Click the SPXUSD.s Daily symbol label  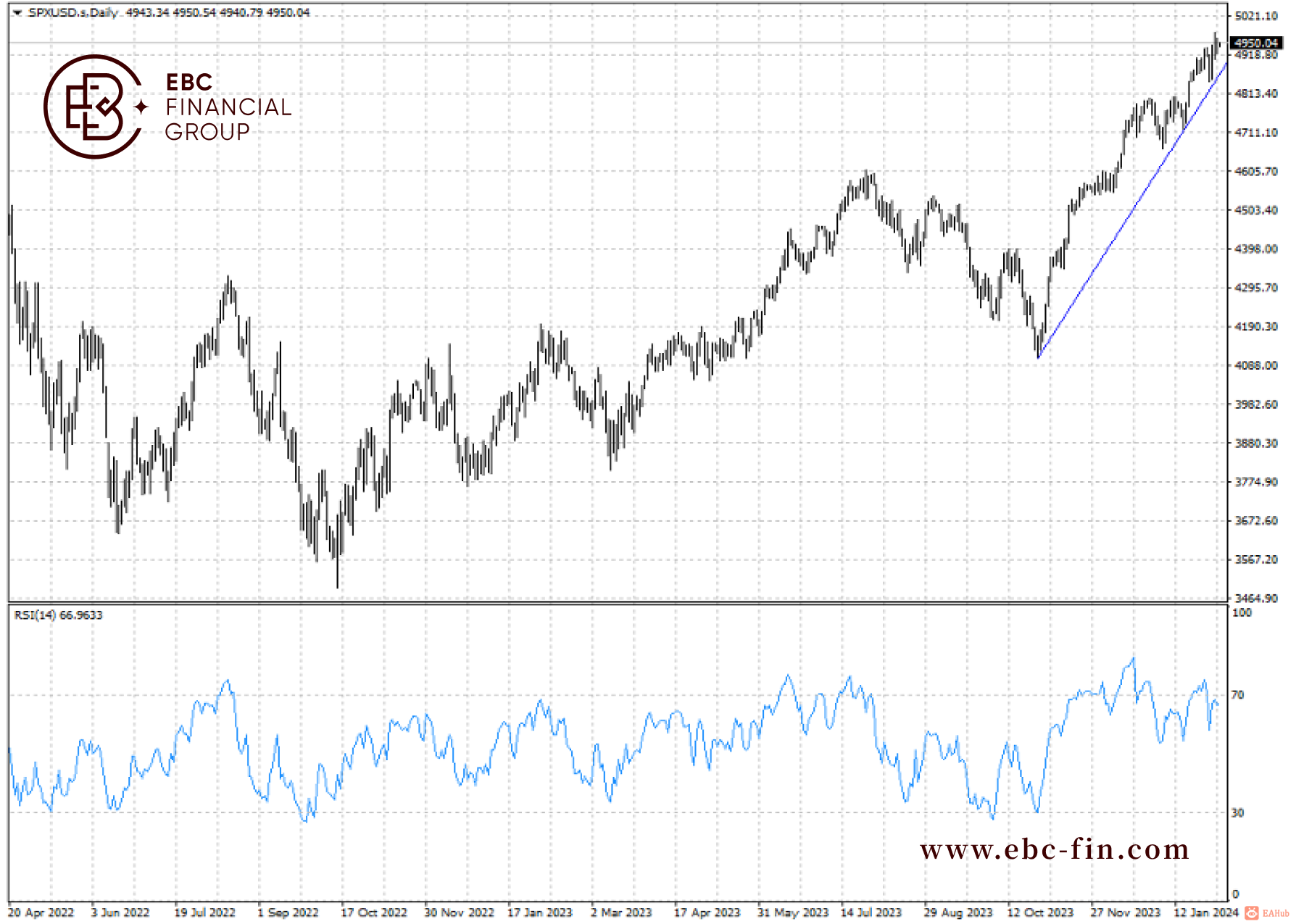pyautogui.click(x=72, y=12)
